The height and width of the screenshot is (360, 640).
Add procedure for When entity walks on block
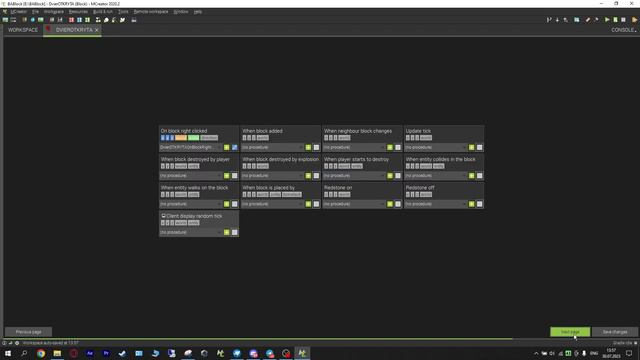pos(227,204)
